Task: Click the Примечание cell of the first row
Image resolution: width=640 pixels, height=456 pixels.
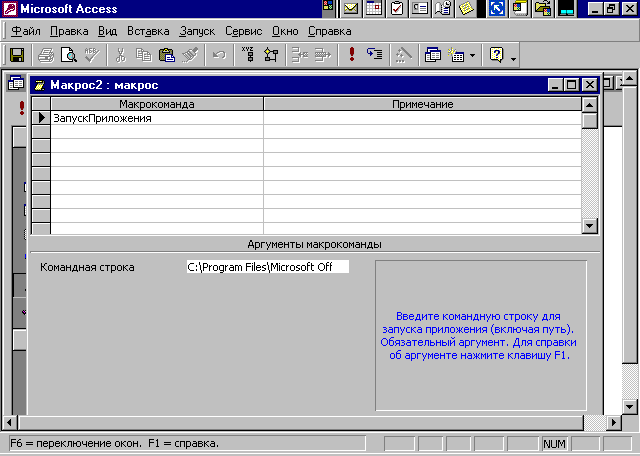Action: 422,118
